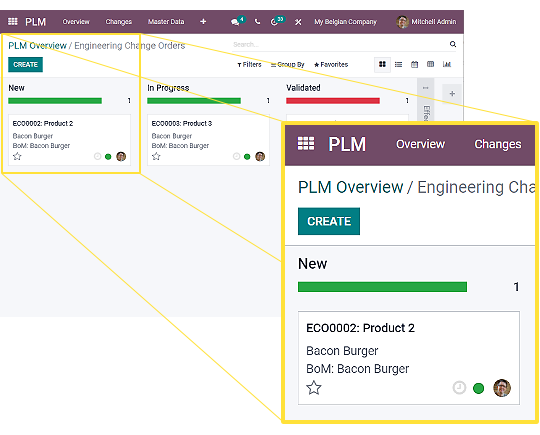Viewport: 540px width, 435px height.
Task: Toggle green kanban state on ECO0003
Action: pyautogui.click(x=247, y=157)
